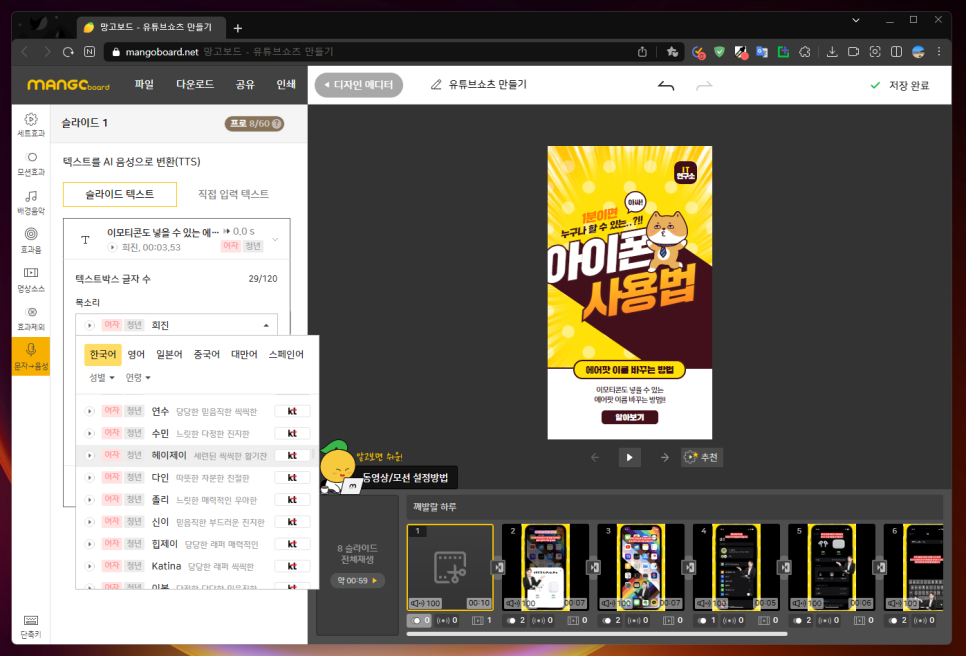Screen dimensions: 966x656
Task: Expand the text item chevron in TTS panel
Action: (x=275, y=239)
